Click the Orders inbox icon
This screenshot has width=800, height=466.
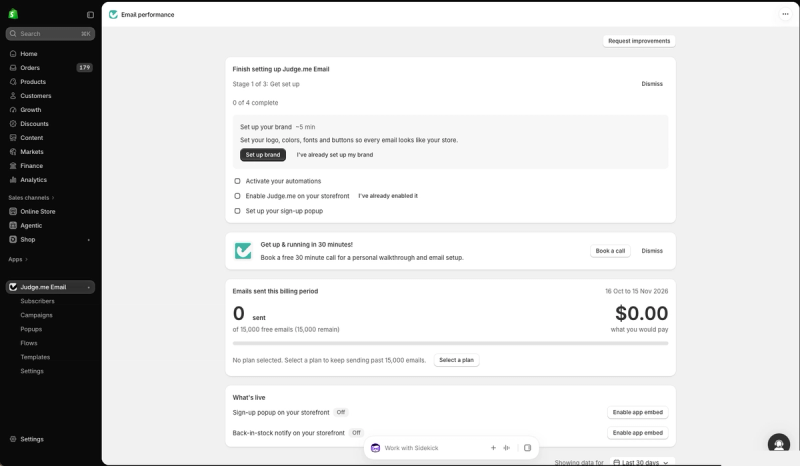pyautogui.click(x=13, y=67)
